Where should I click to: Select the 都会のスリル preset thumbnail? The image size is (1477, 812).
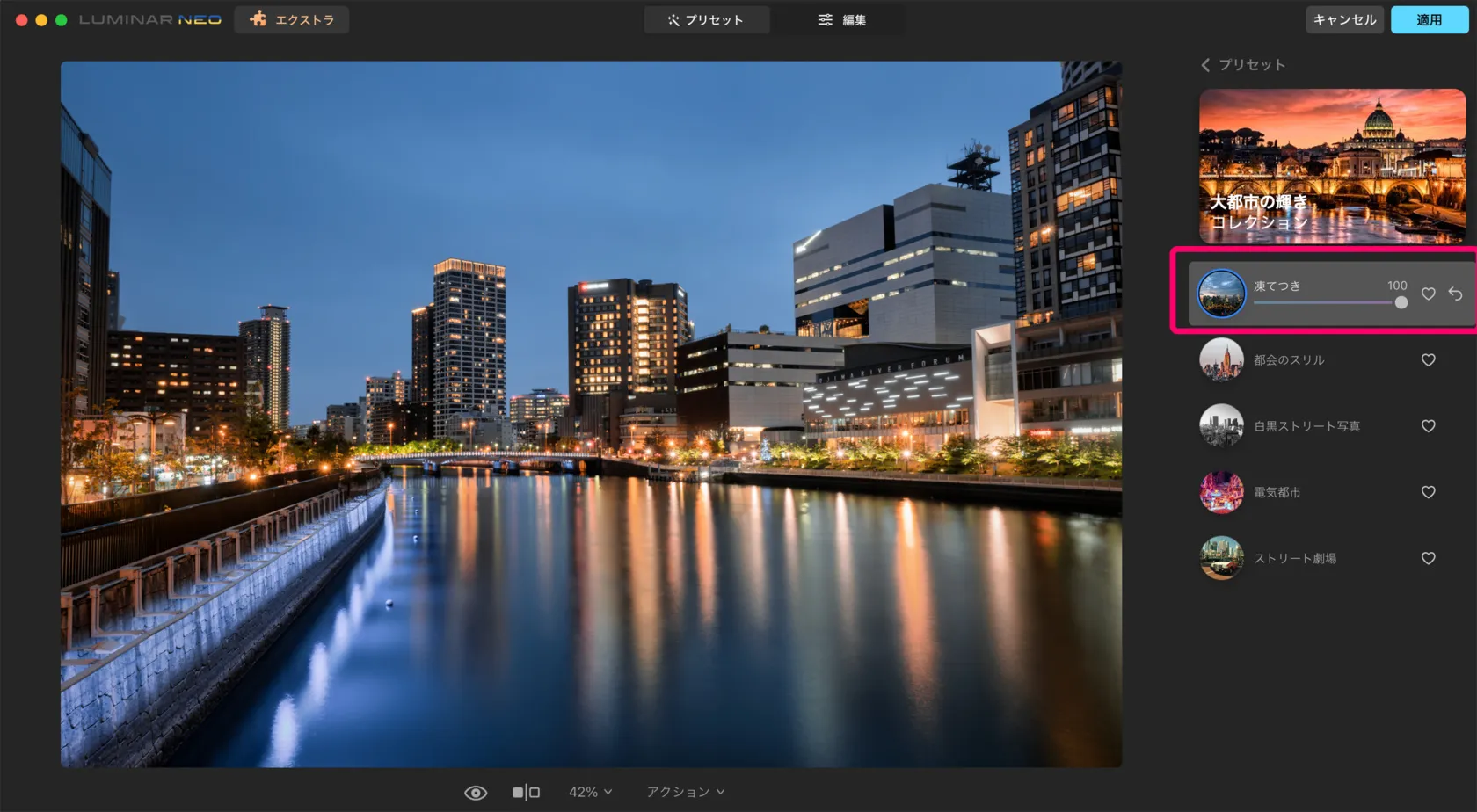1221,359
